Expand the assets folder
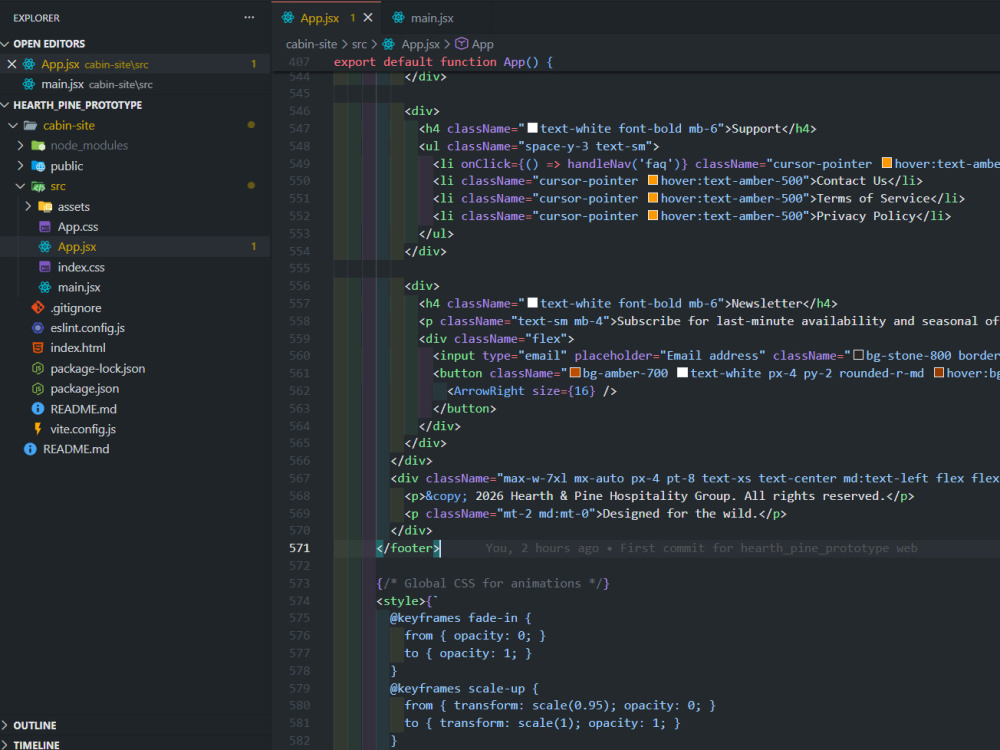The width and height of the screenshot is (1000, 750). [x=28, y=206]
